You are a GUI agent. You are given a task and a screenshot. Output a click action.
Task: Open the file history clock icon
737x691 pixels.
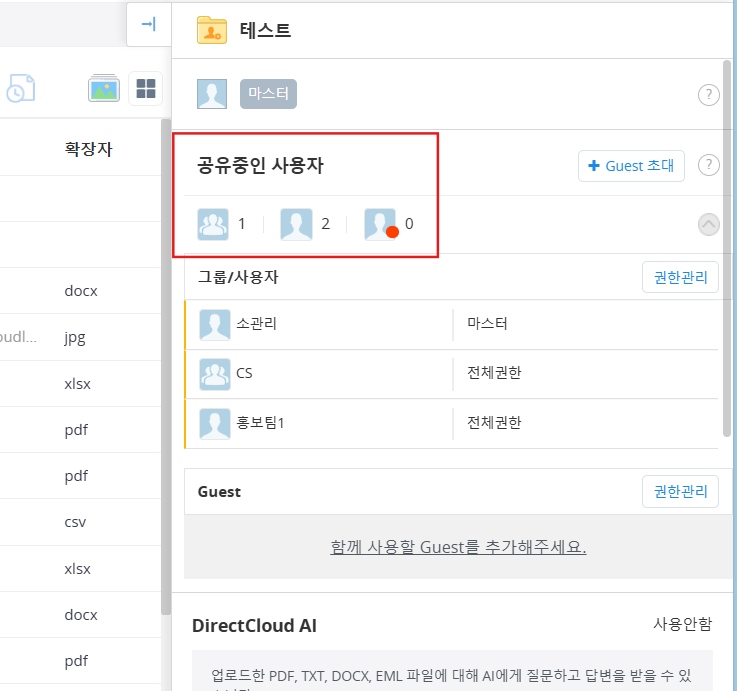coord(19,89)
